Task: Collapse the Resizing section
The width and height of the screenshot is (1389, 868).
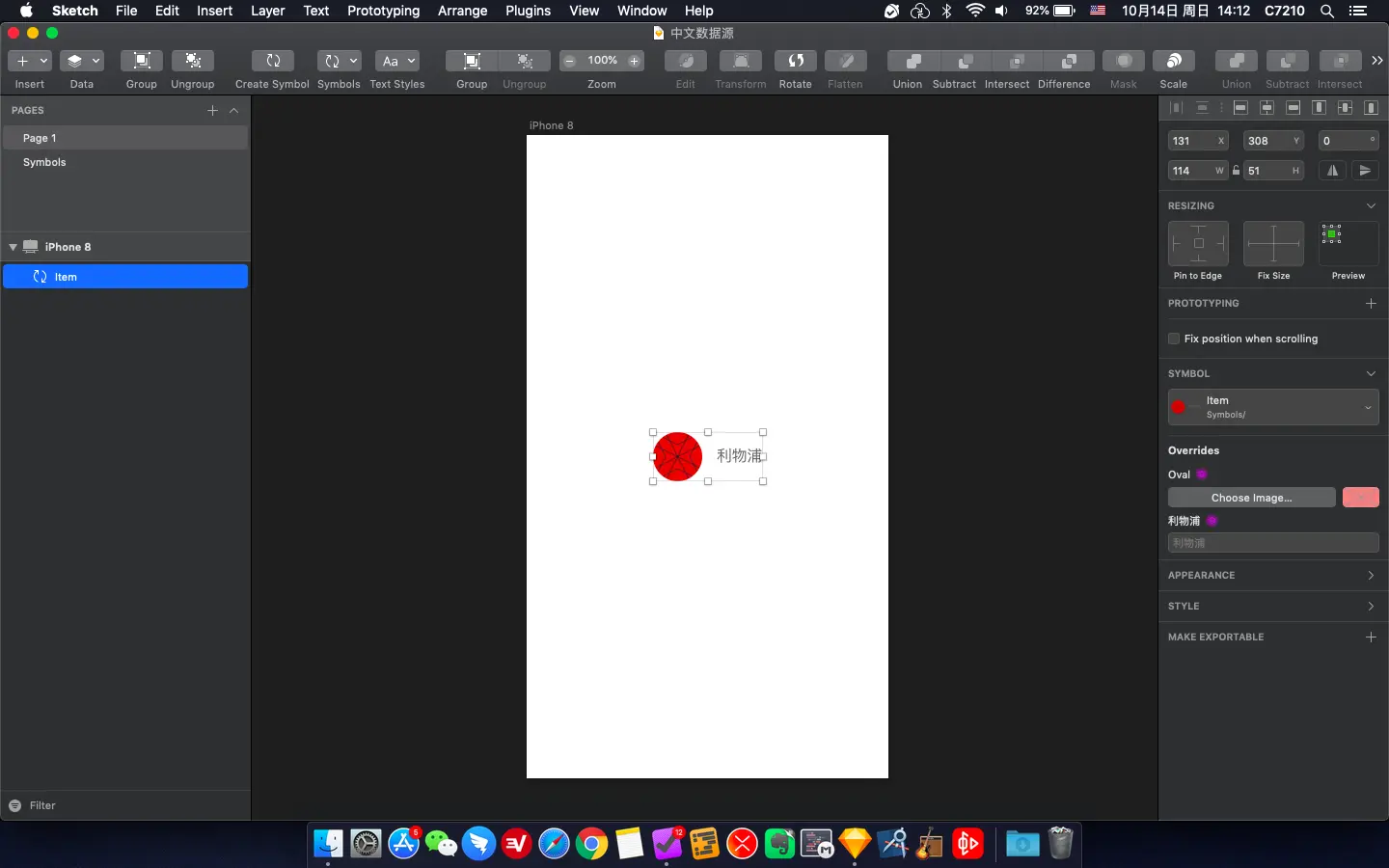Action: (1371, 205)
